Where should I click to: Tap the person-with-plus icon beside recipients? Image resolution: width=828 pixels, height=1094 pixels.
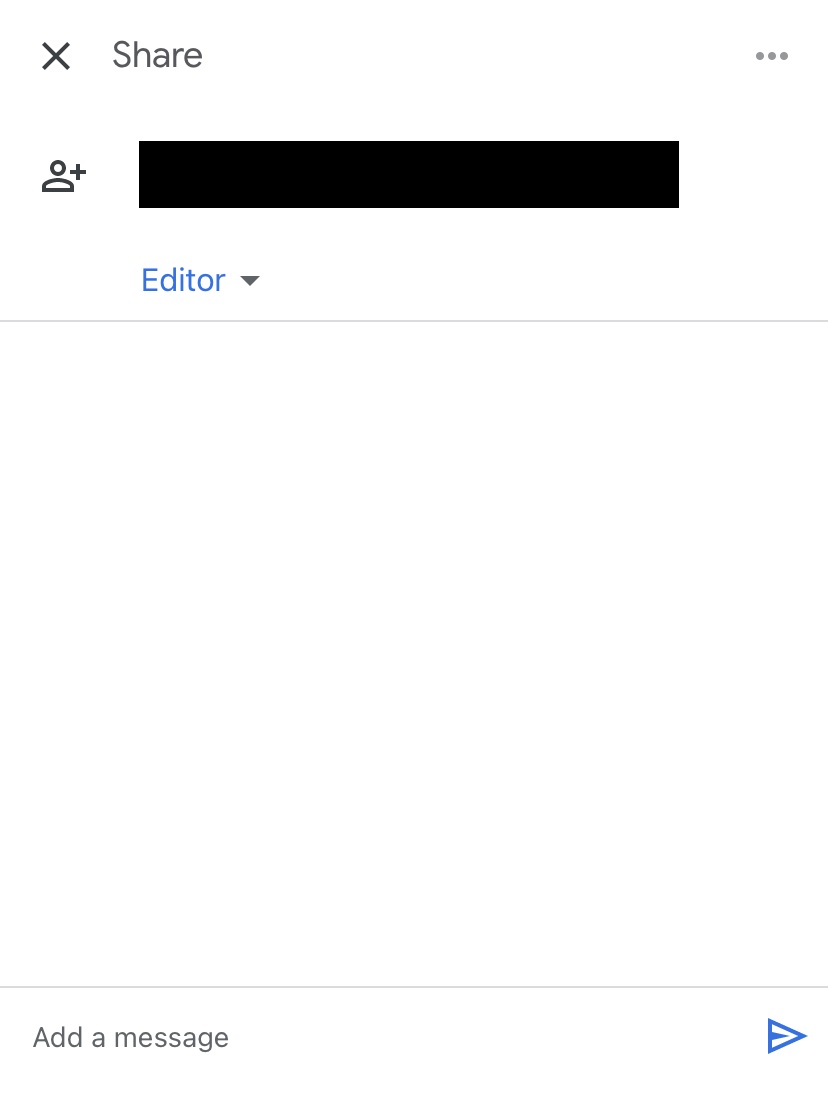click(63, 176)
